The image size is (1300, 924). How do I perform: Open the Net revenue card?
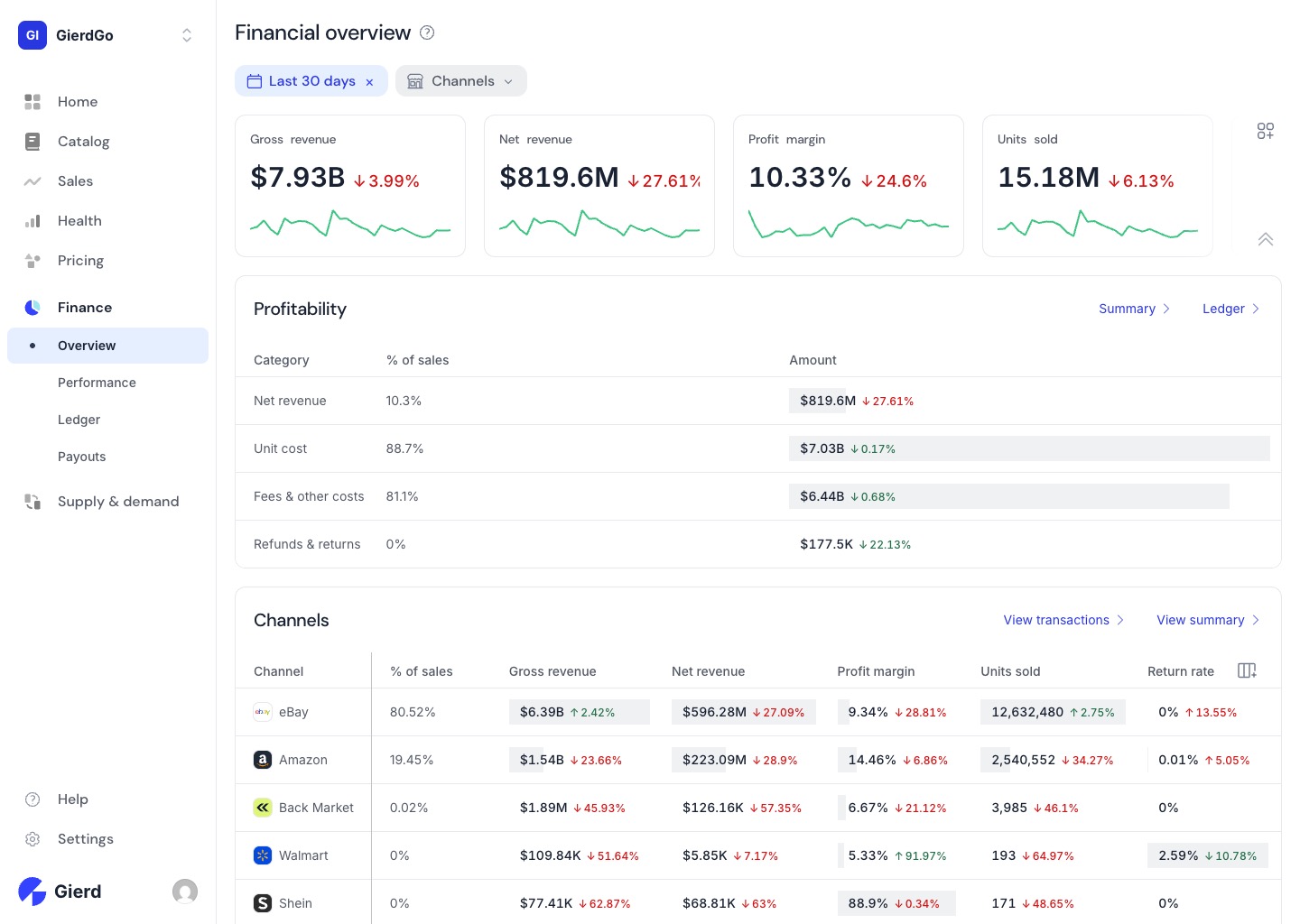[x=599, y=186]
